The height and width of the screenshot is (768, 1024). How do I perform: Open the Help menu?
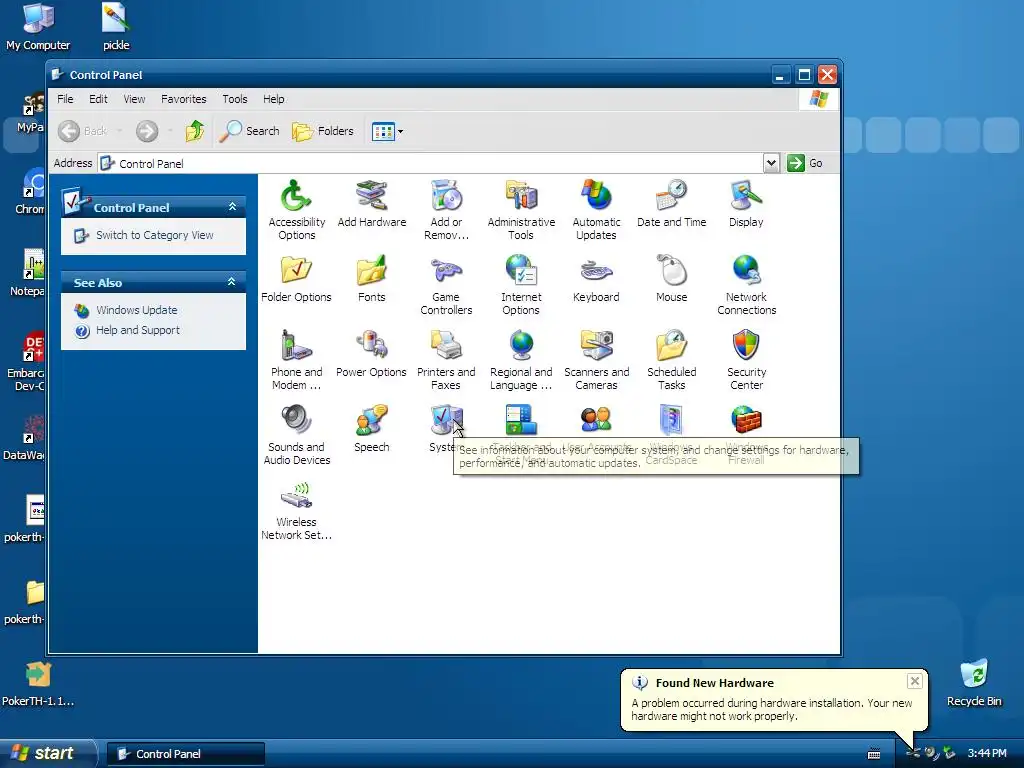274,99
